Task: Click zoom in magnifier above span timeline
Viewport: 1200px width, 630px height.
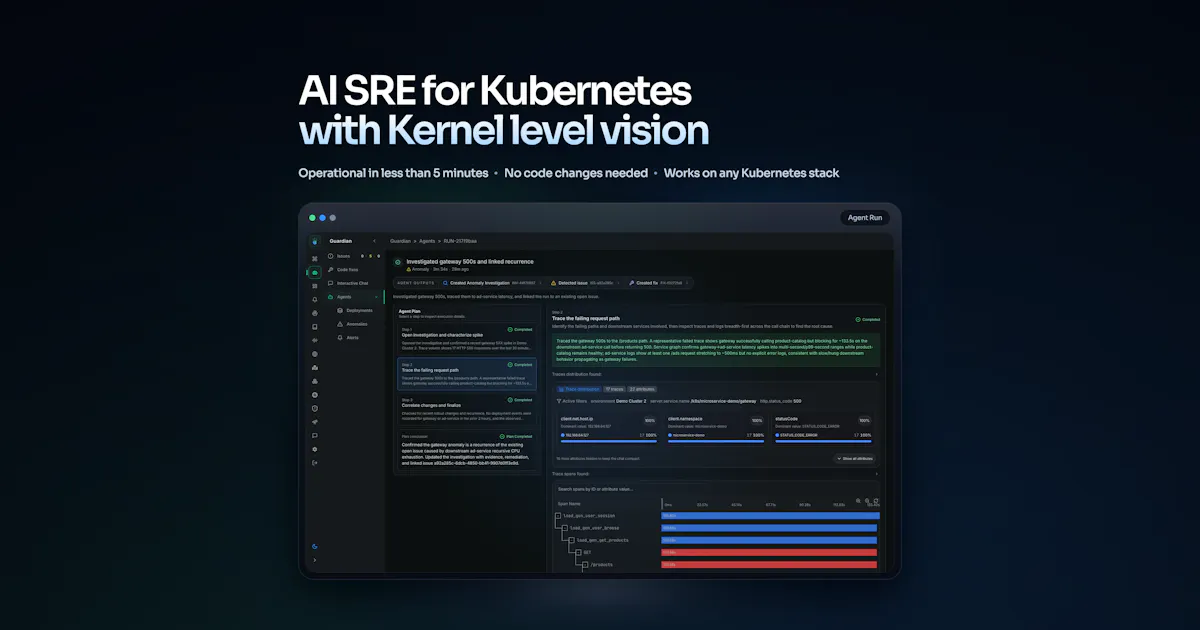Action: (x=858, y=500)
